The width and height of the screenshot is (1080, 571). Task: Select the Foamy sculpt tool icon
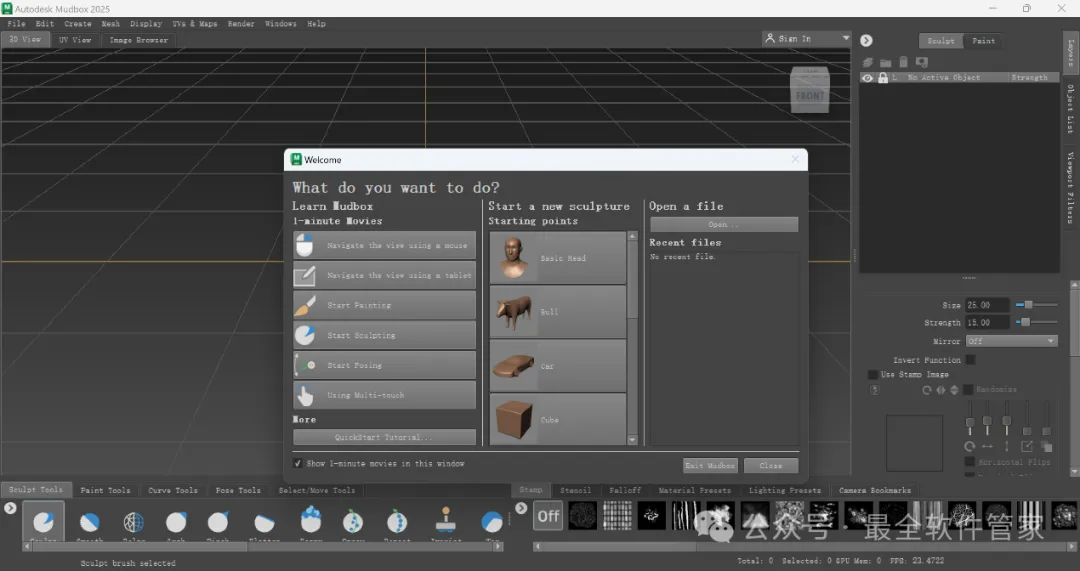click(x=311, y=519)
